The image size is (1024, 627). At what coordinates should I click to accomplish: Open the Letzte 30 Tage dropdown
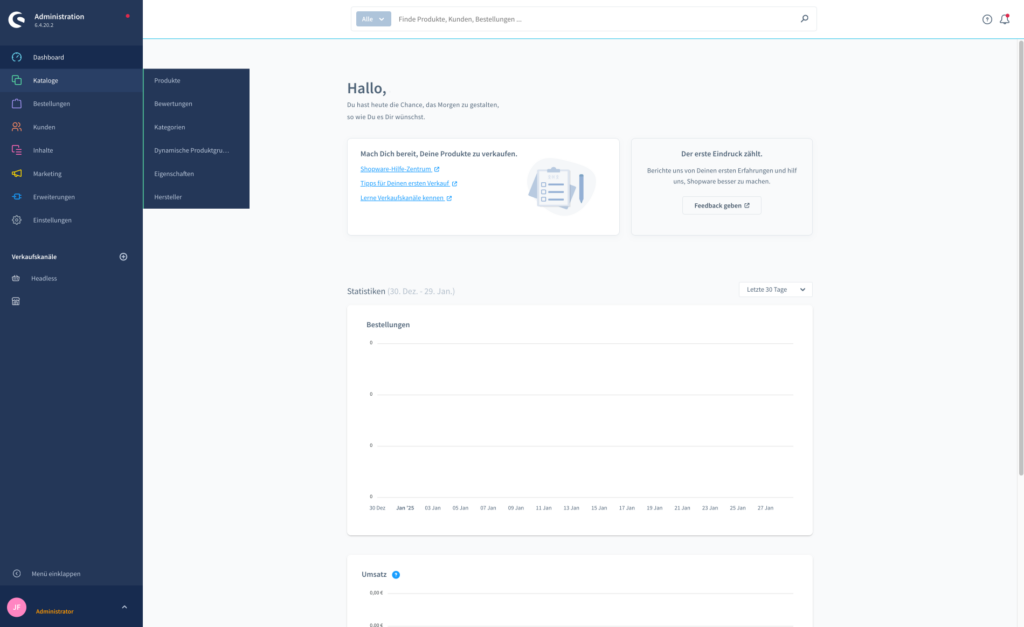(776, 289)
